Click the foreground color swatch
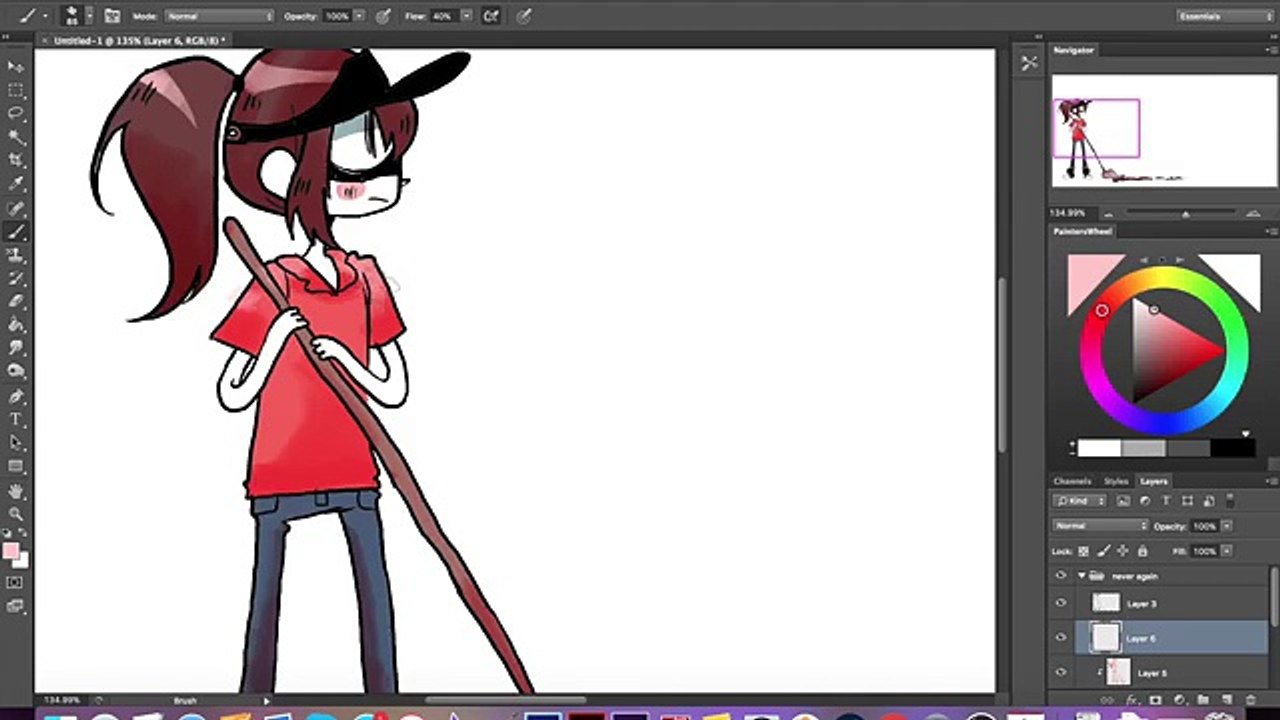The image size is (1280, 720). (11, 551)
